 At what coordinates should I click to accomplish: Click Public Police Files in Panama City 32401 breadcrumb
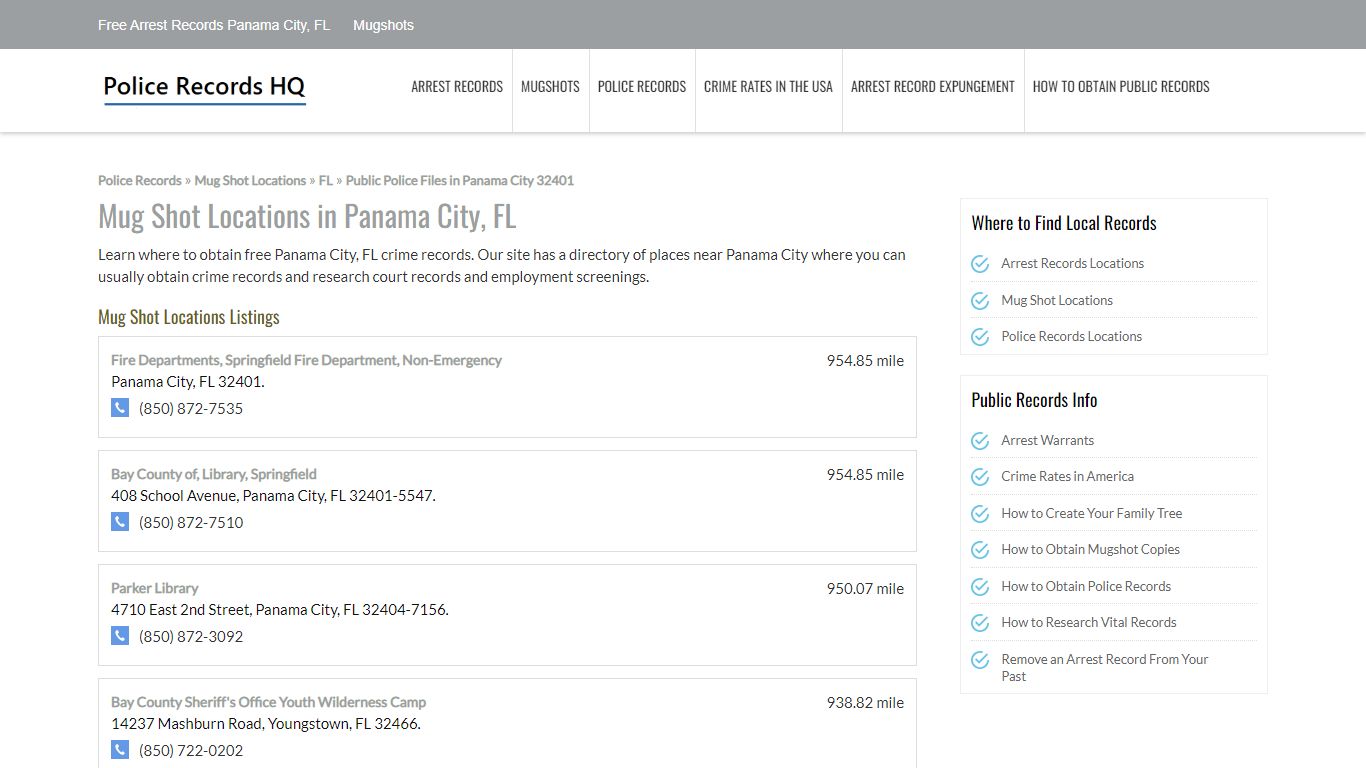460,181
